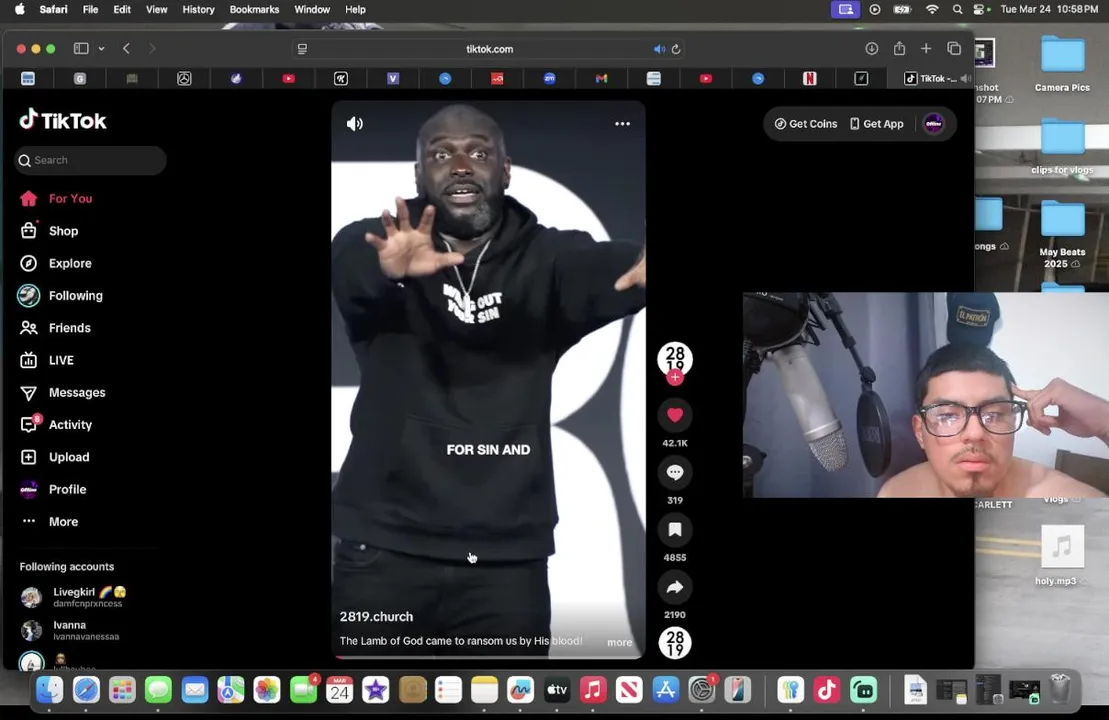Click the tiktok.com address bar
The width and height of the screenshot is (1109, 720).
point(489,49)
